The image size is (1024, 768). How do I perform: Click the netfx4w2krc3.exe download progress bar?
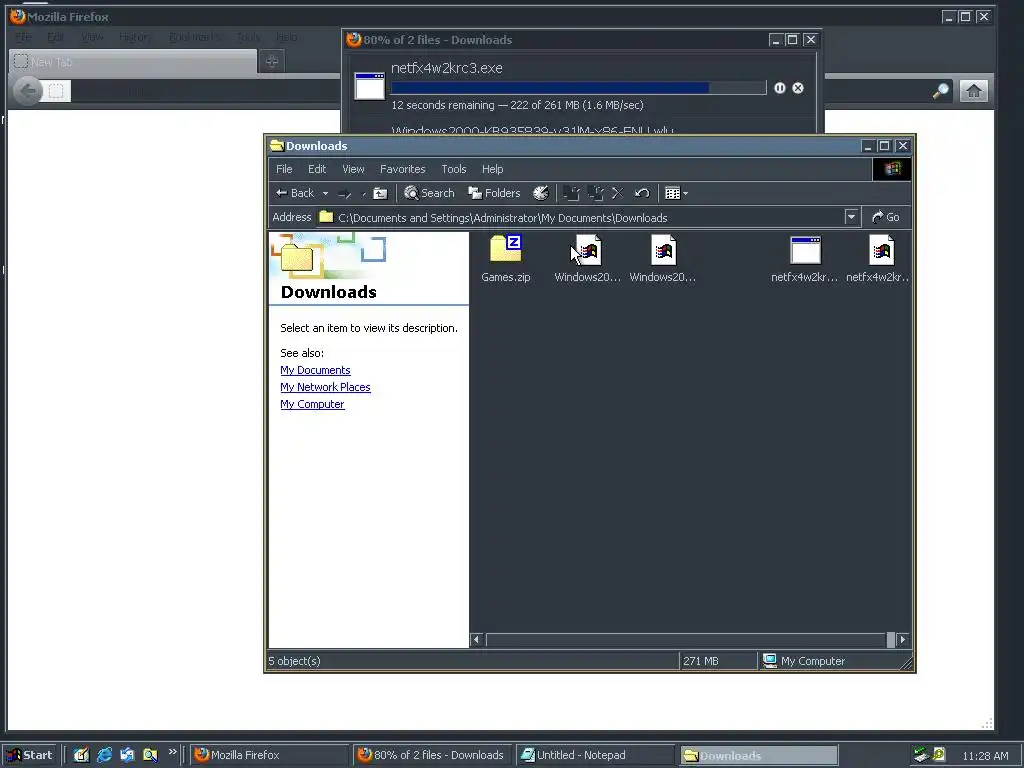coord(579,88)
